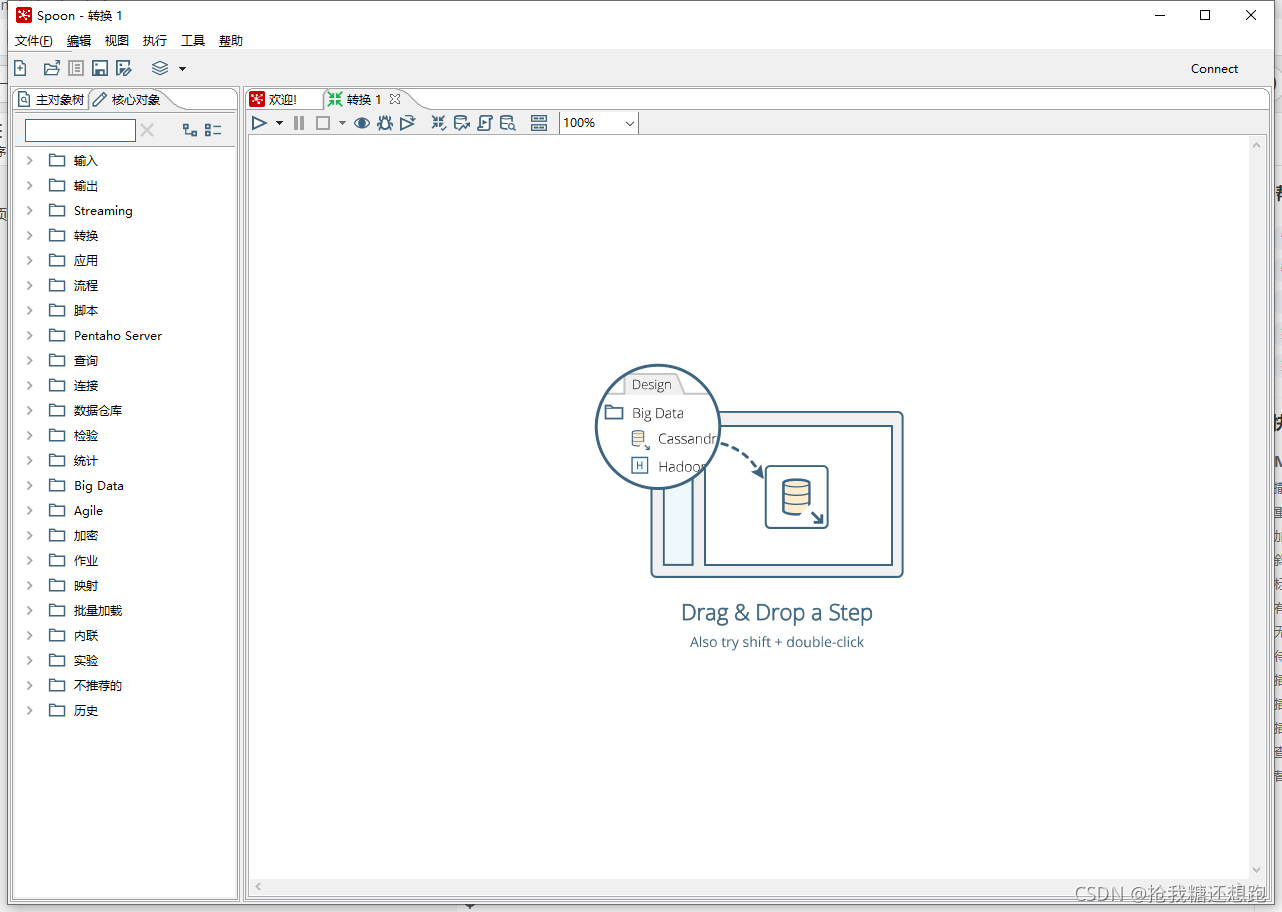Expand the 流程 folder

(x=30, y=285)
